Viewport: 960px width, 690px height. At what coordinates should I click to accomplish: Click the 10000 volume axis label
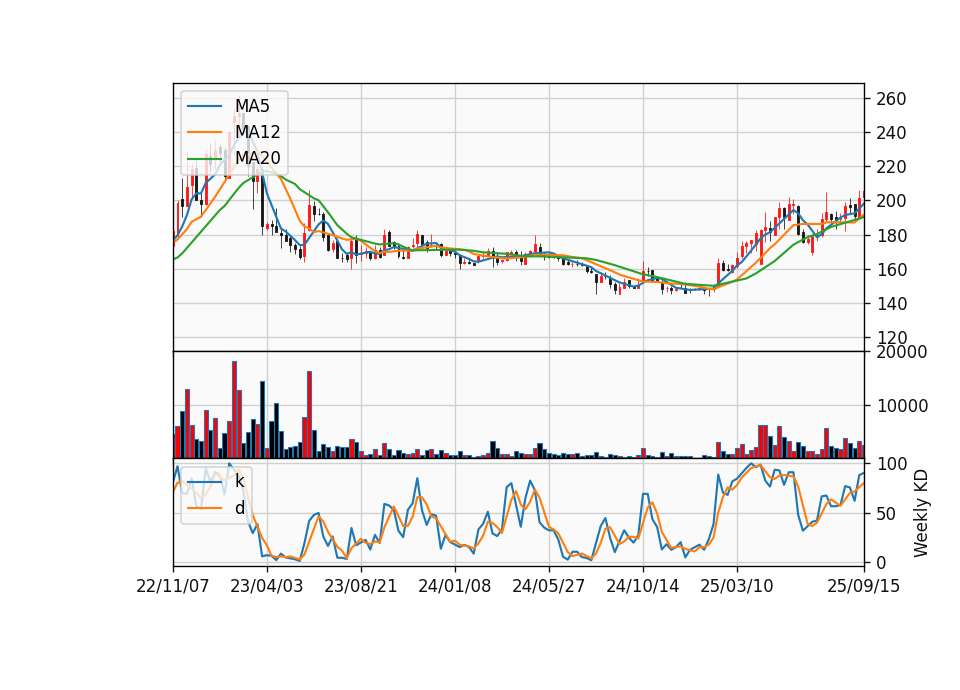point(902,406)
